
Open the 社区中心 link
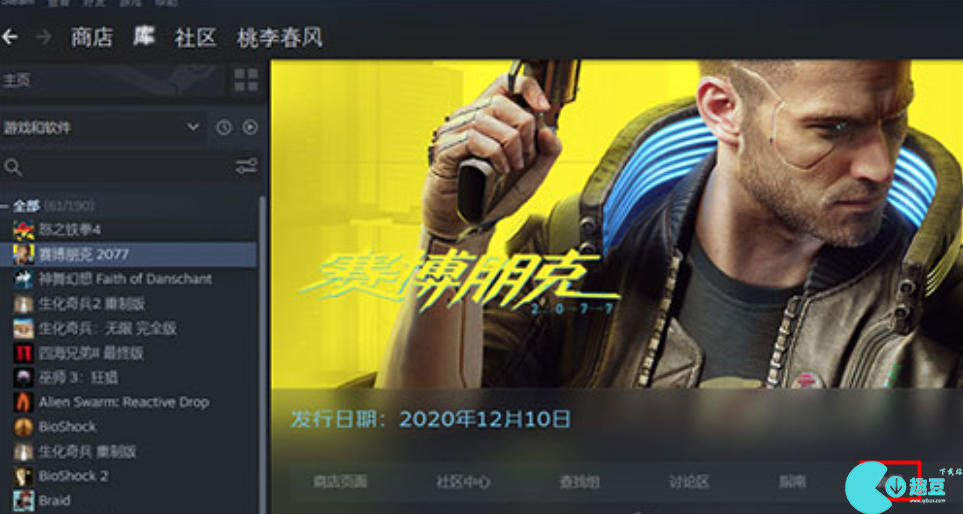click(463, 482)
